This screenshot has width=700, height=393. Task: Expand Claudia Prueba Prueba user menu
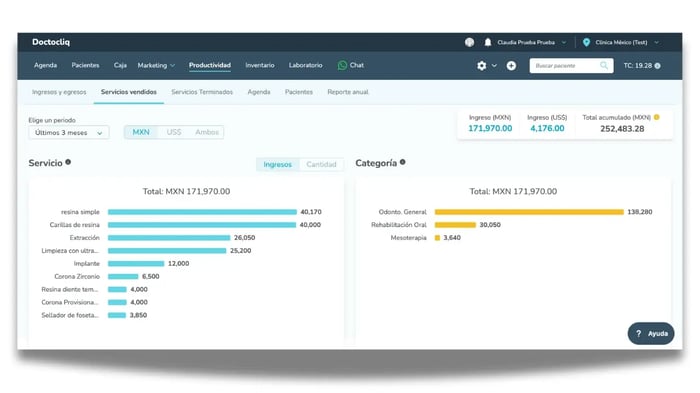coord(531,42)
